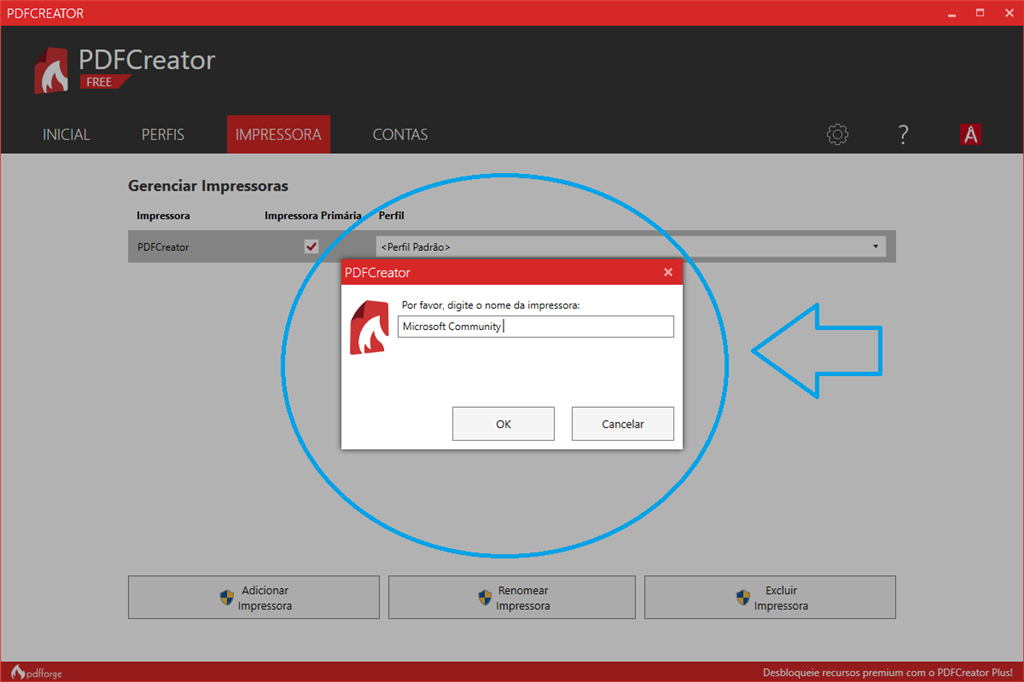Click the PDFCreator Plus premium link

point(888,672)
